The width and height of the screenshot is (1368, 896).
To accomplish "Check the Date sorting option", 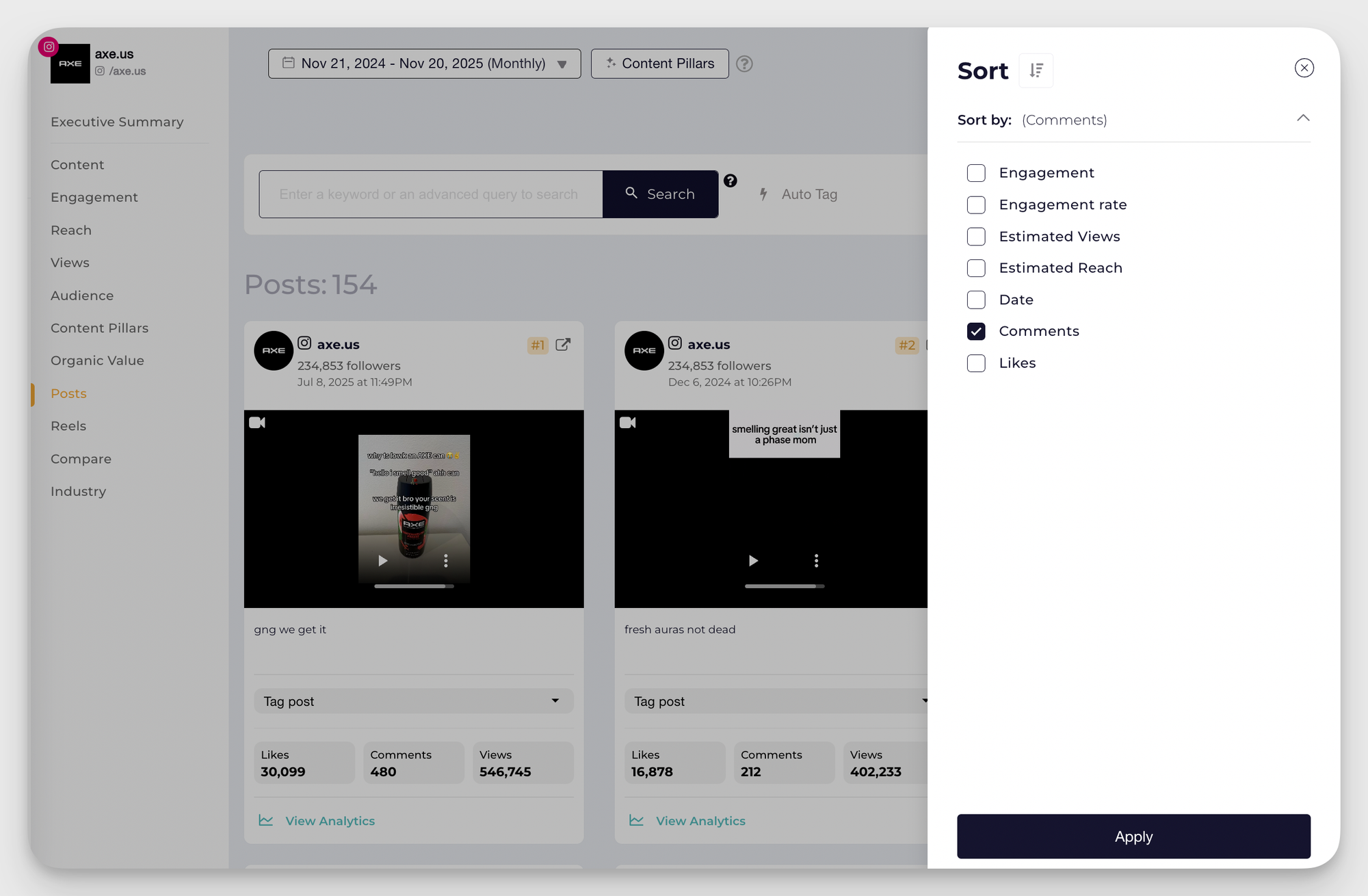I will 976,300.
